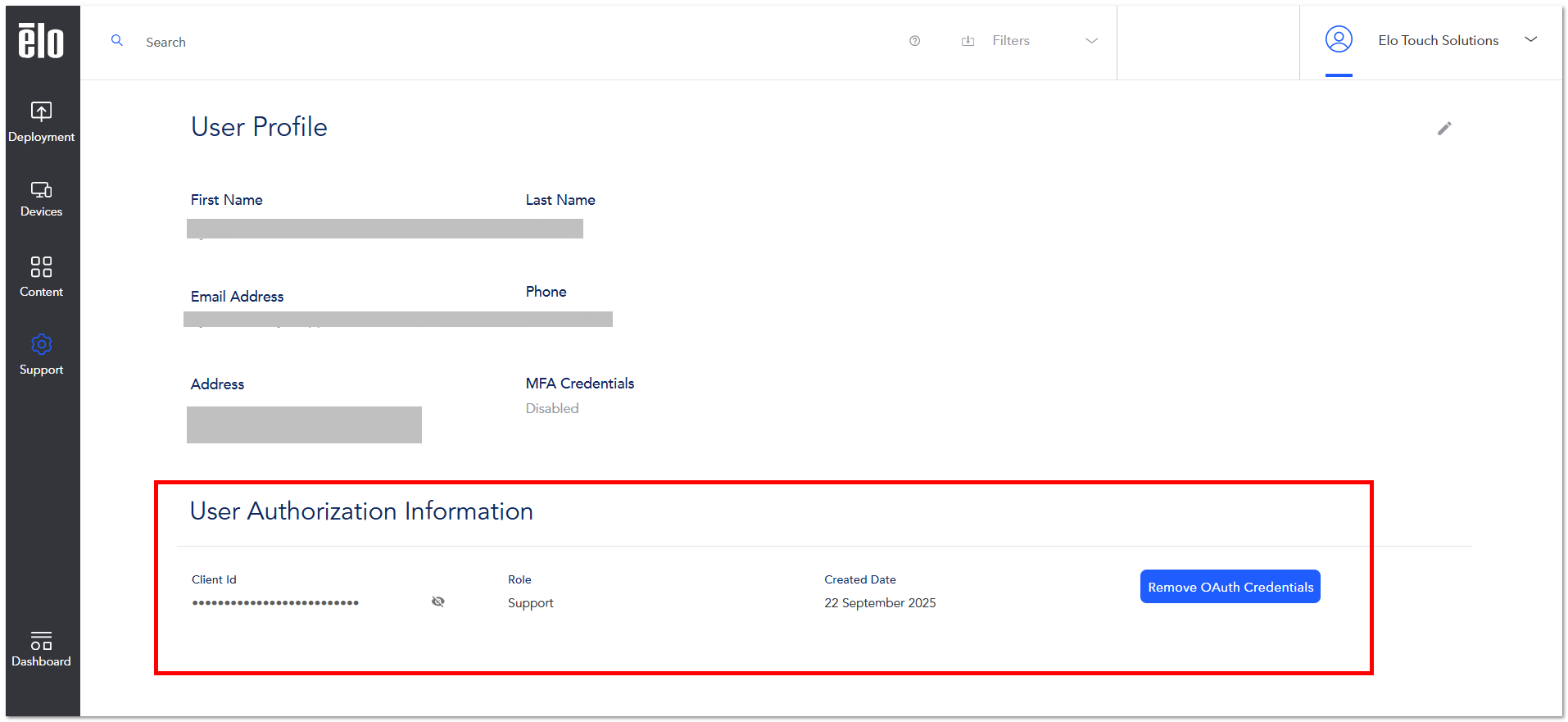
Task: Open the Elo Touch Solutions account menu
Action: click(x=1438, y=40)
